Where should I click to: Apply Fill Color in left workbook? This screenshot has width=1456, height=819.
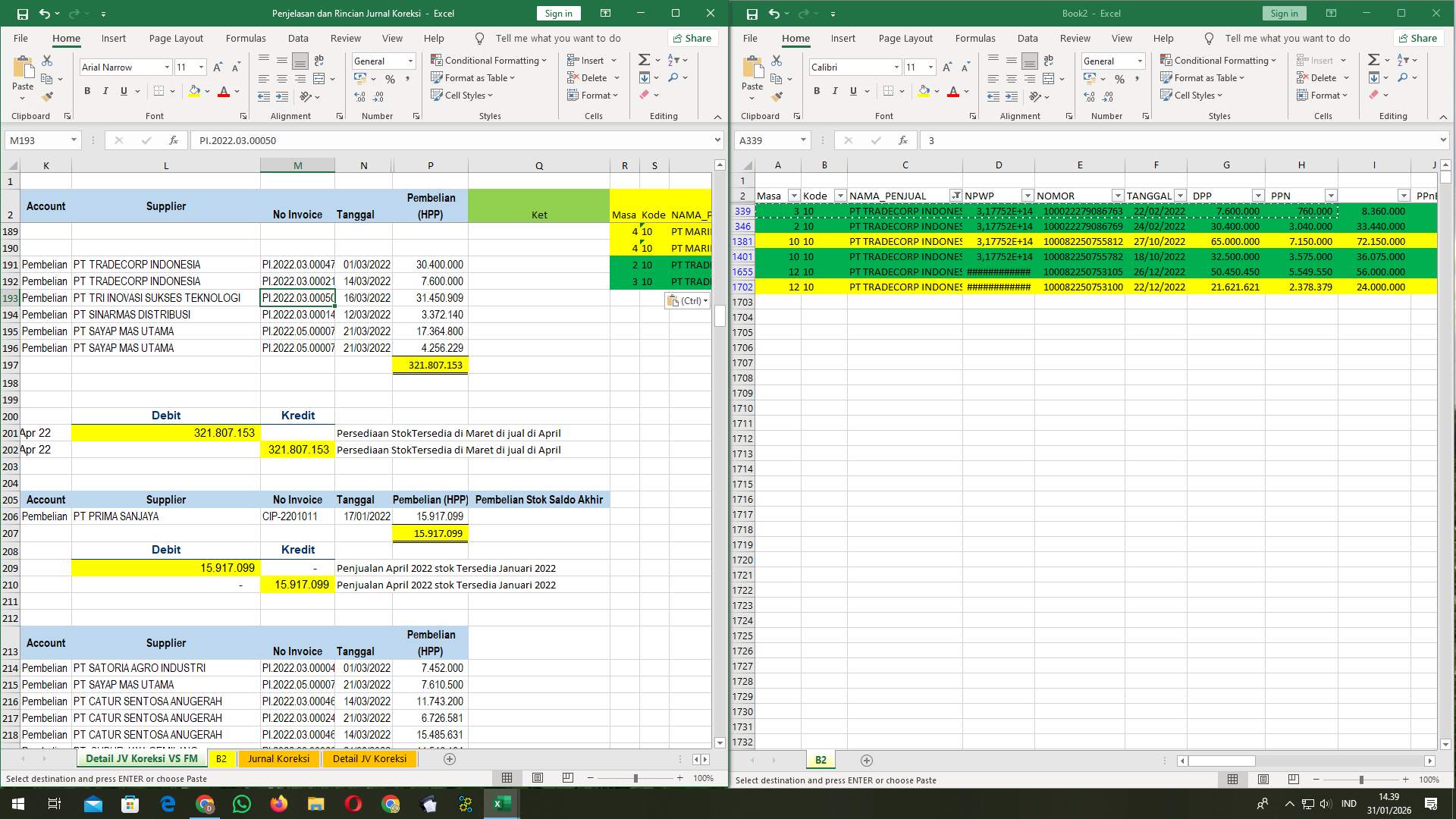pos(194,91)
